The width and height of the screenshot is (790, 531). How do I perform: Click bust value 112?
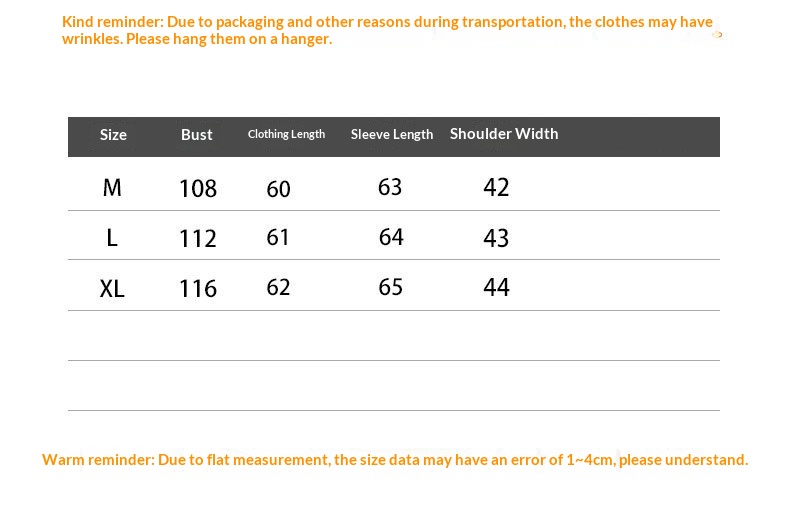click(198, 238)
